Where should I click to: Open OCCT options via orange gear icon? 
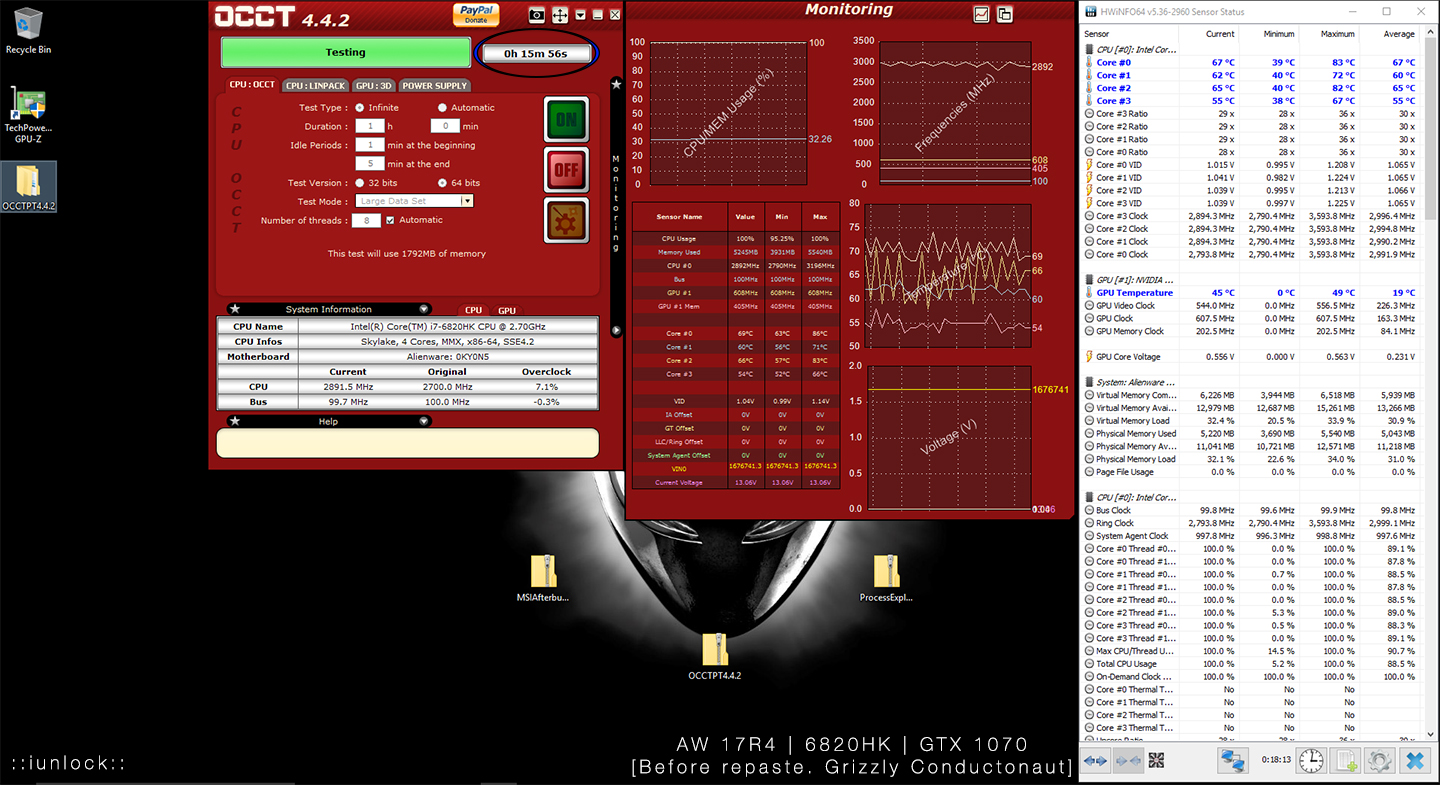point(566,220)
